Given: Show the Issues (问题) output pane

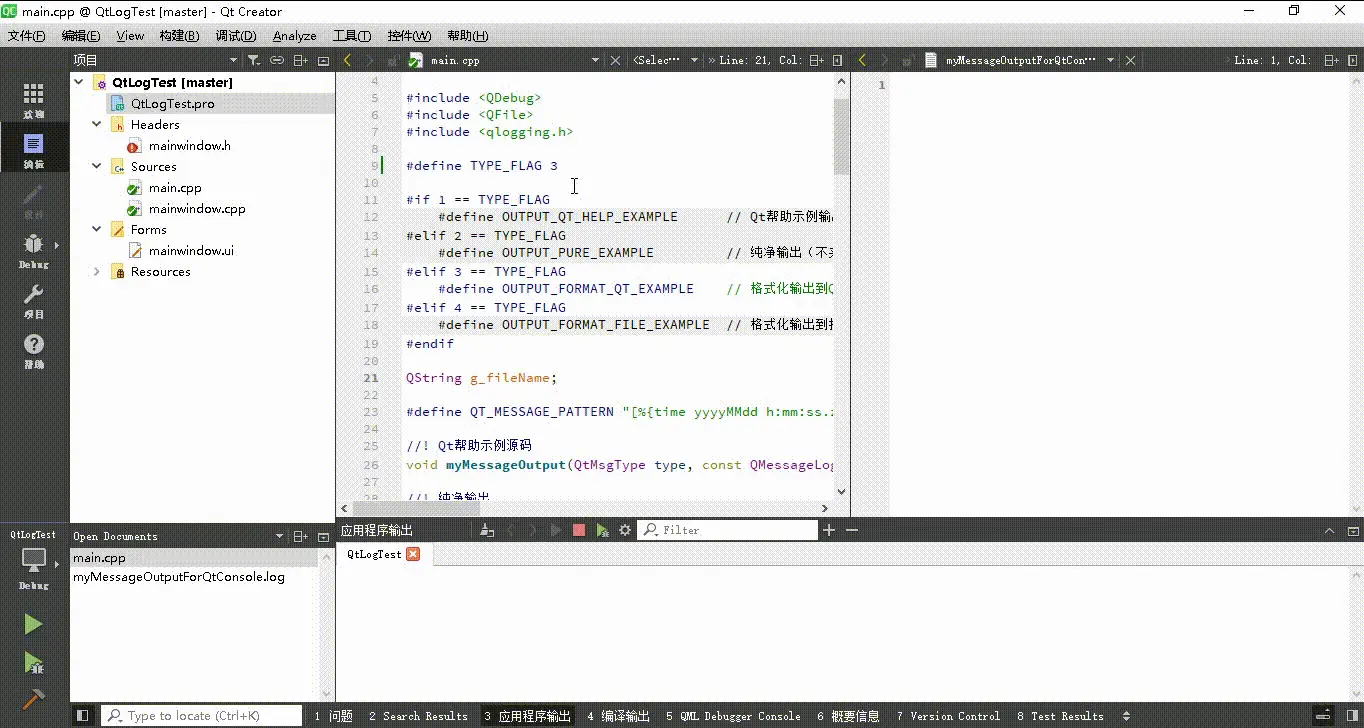Looking at the screenshot, I should tap(333, 716).
